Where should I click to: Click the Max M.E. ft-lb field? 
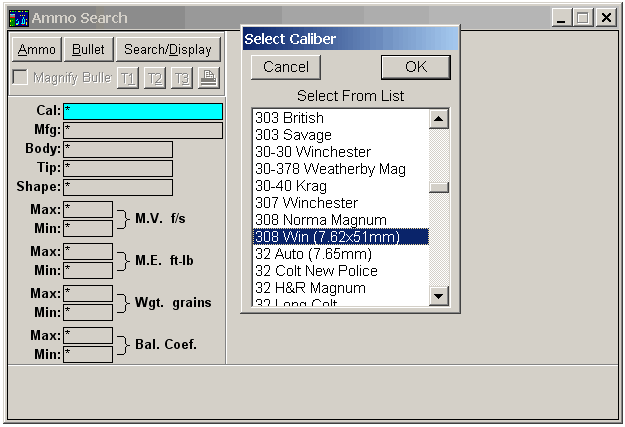[88, 252]
